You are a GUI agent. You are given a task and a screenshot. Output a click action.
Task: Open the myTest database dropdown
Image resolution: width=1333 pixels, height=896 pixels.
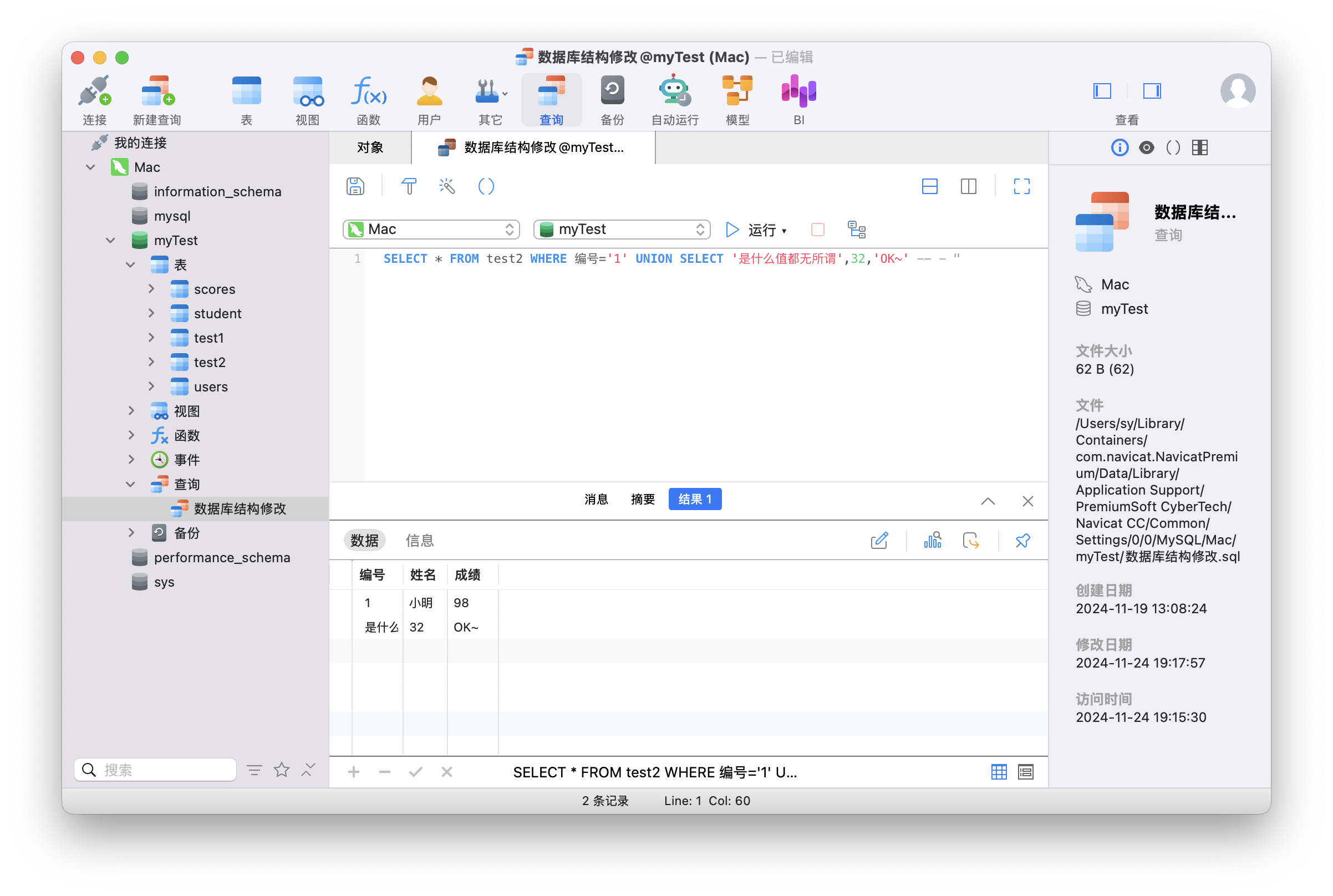tap(621, 230)
